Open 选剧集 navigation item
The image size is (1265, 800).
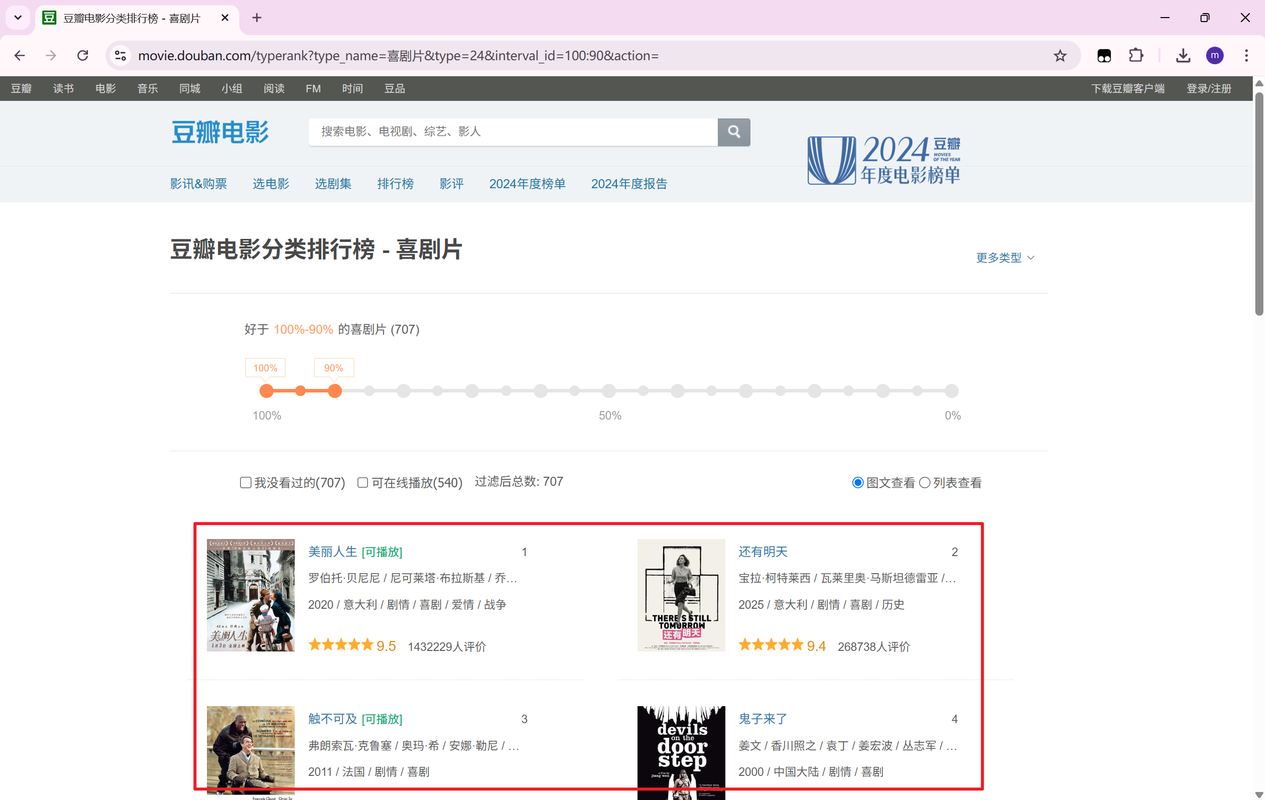click(333, 184)
